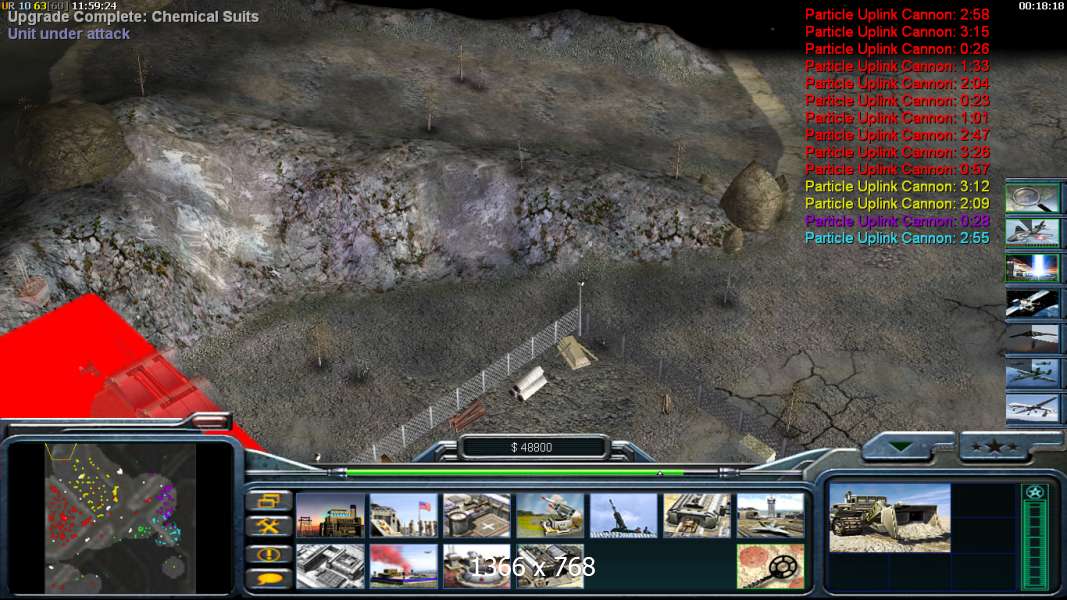Click the red Particle Uplink Cannon 3:15 timer
The image size is (1067, 600).
tap(897, 31)
